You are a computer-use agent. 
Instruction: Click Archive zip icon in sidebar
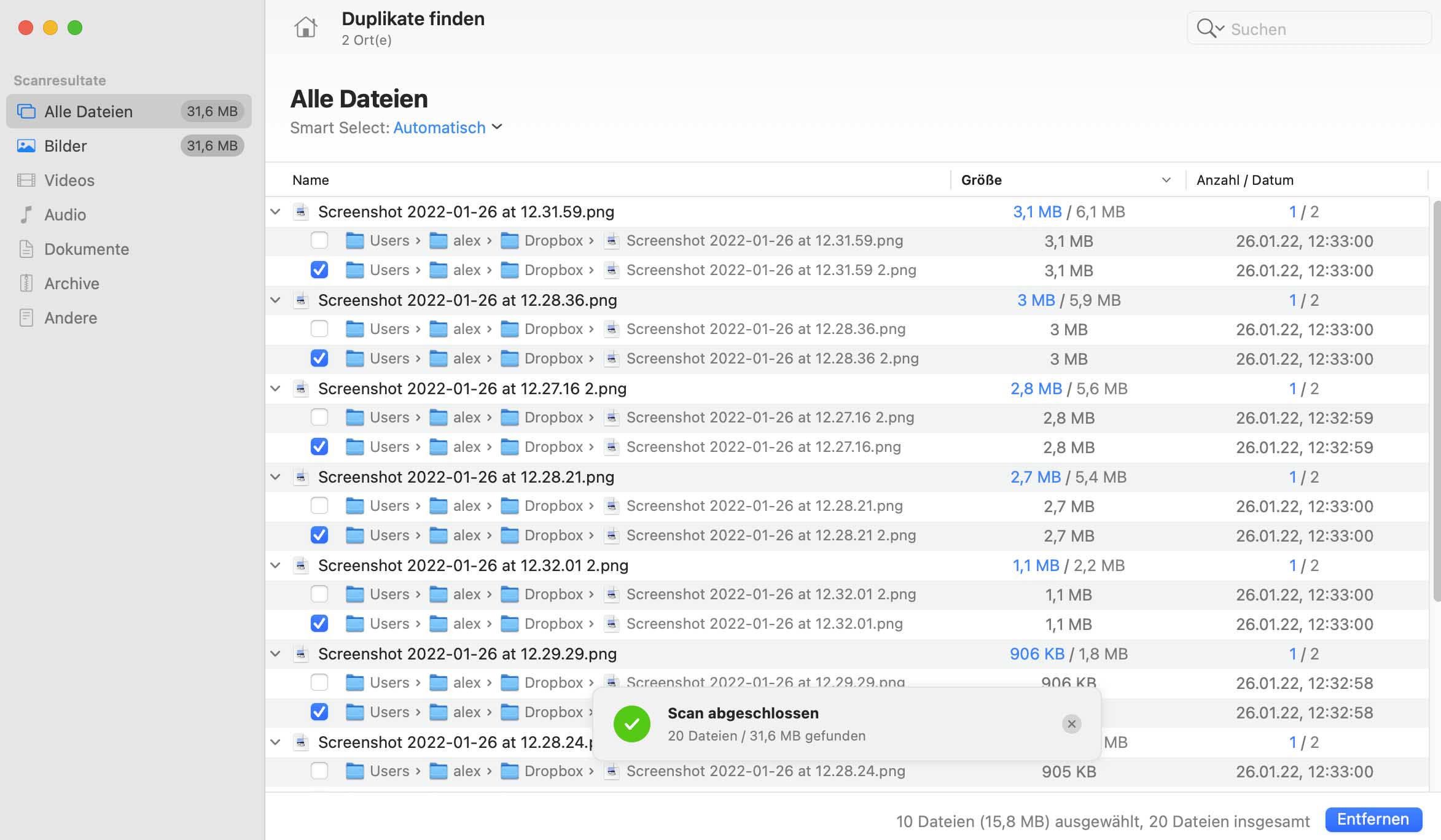tap(26, 283)
